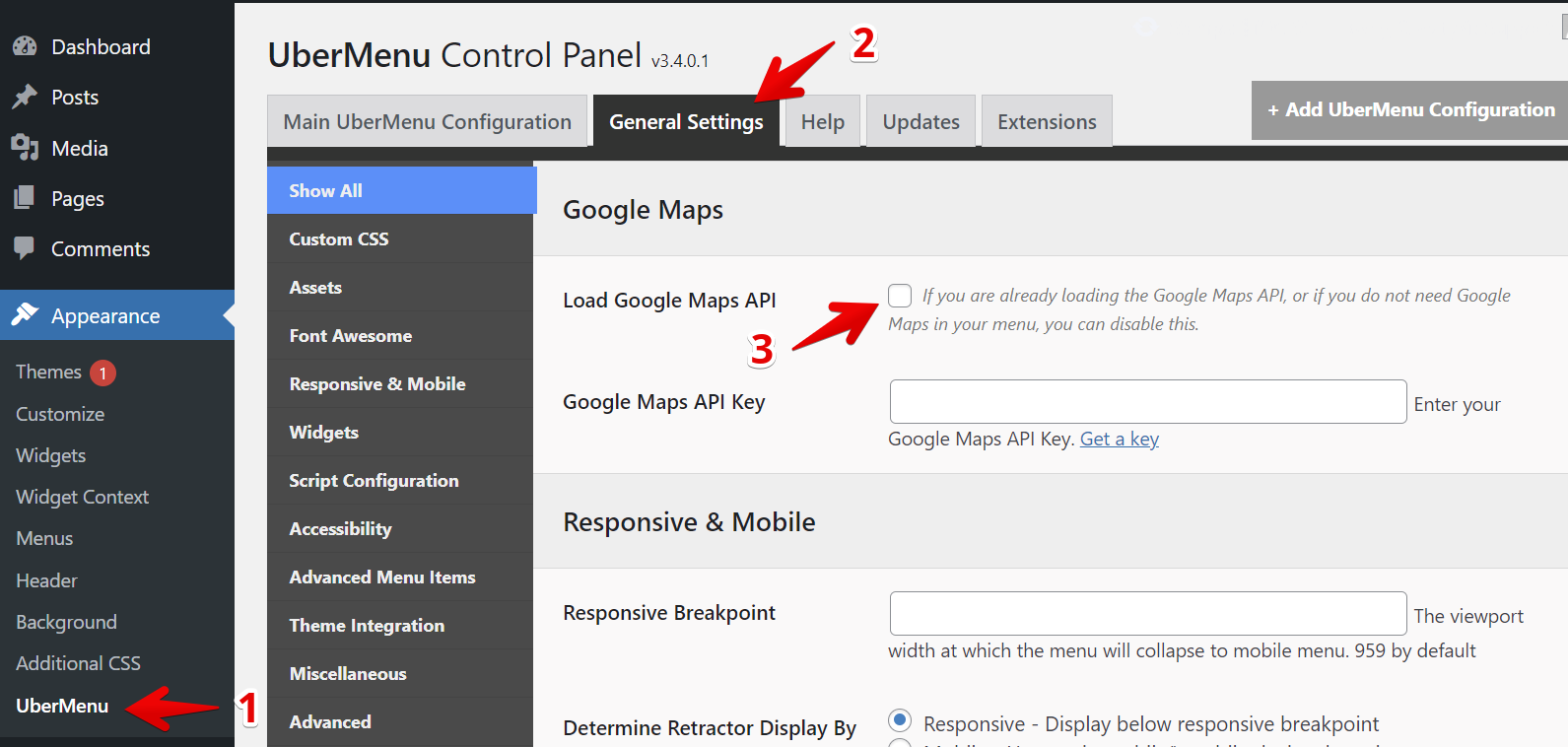Open the Extensions tab
This screenshot has height=747, width=1568.
click(x=1047, y=121)
